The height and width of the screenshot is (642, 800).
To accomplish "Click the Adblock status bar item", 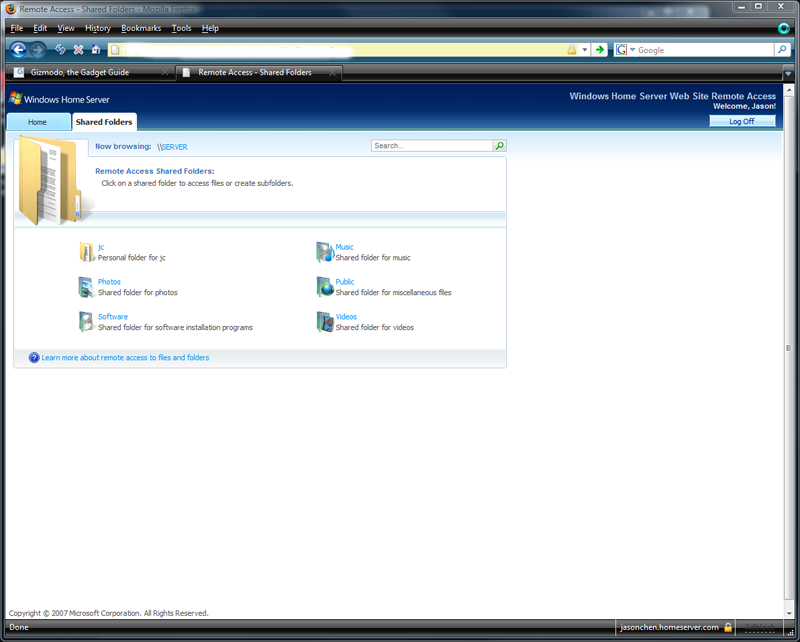I will 759,627.
